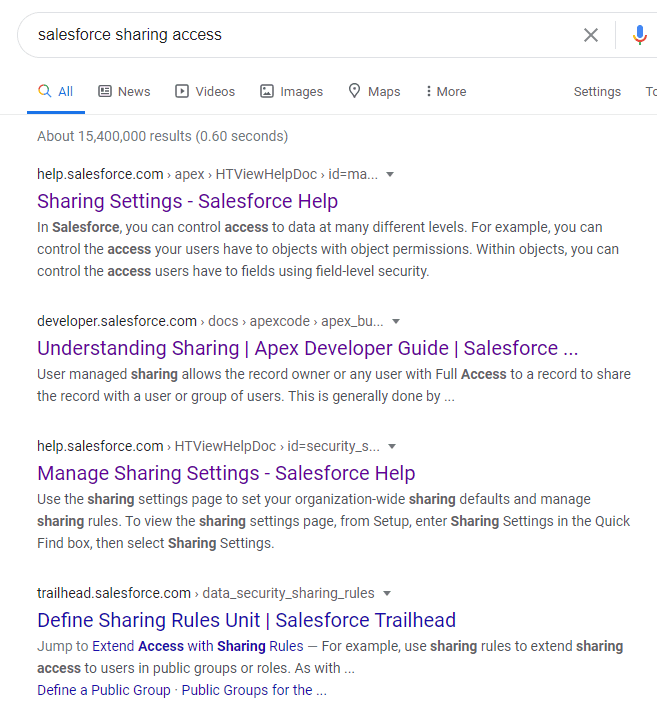Open the Define a Public Group sublink

[104, 690]
